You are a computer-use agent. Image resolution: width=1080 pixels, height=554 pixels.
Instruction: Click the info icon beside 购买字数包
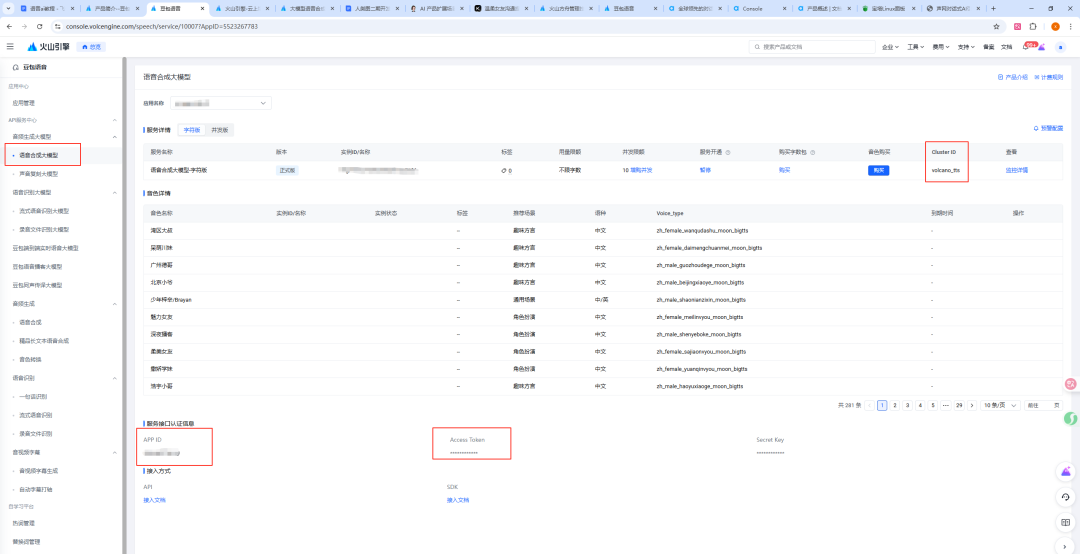click(x=813, y=152)
